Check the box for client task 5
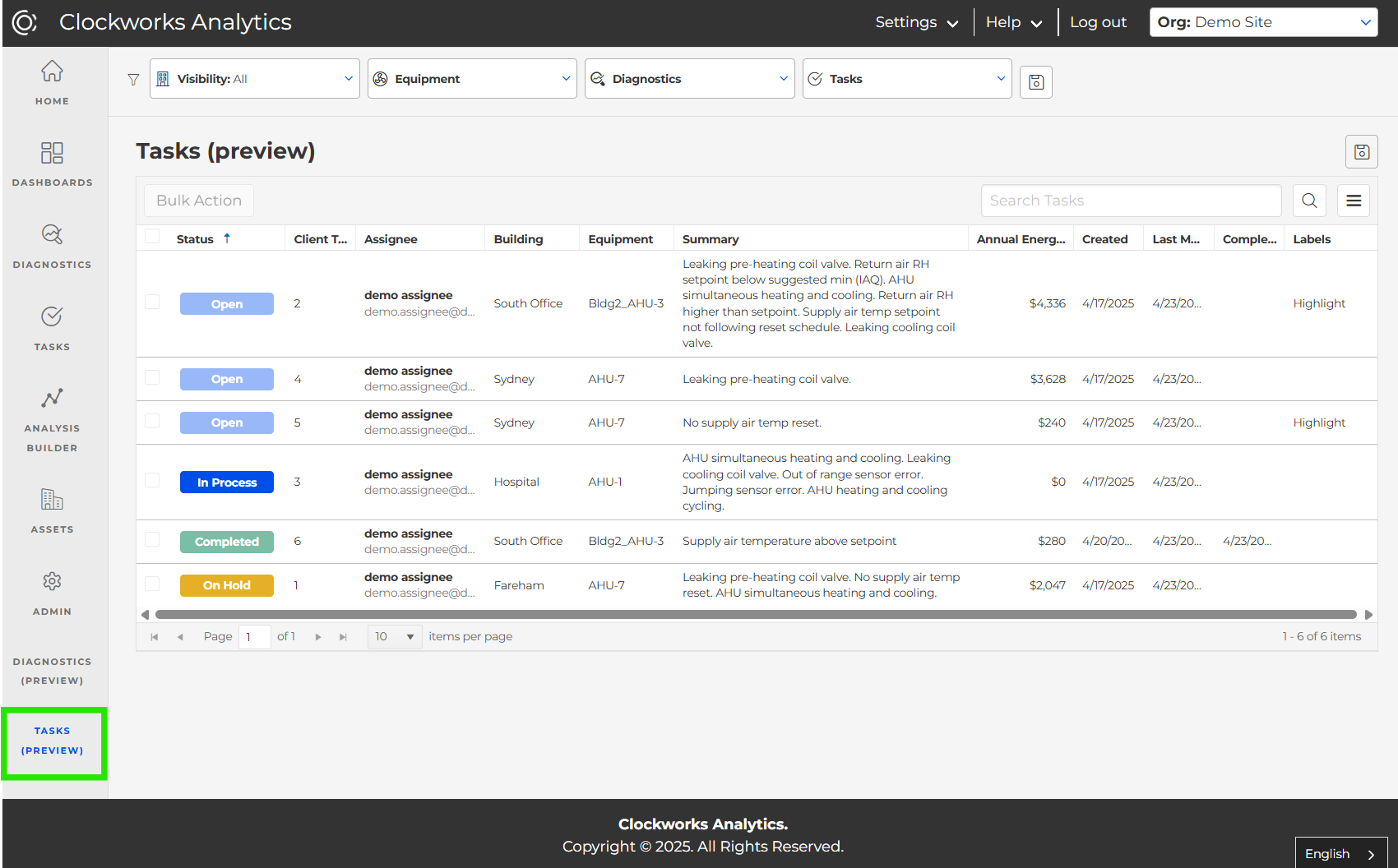This screenshot has width=1398, height=868. [x=152, y=421]
